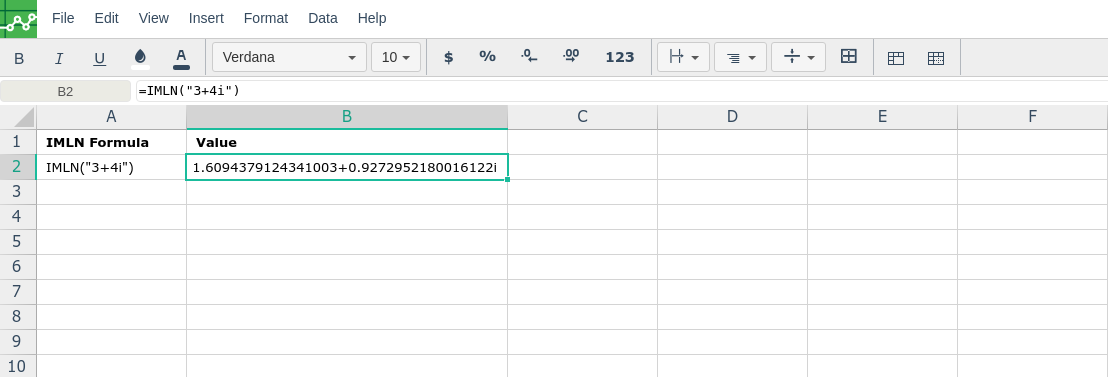Open the font size 10 dropdown
This screenshot has width=1108, height=377.
396,57
